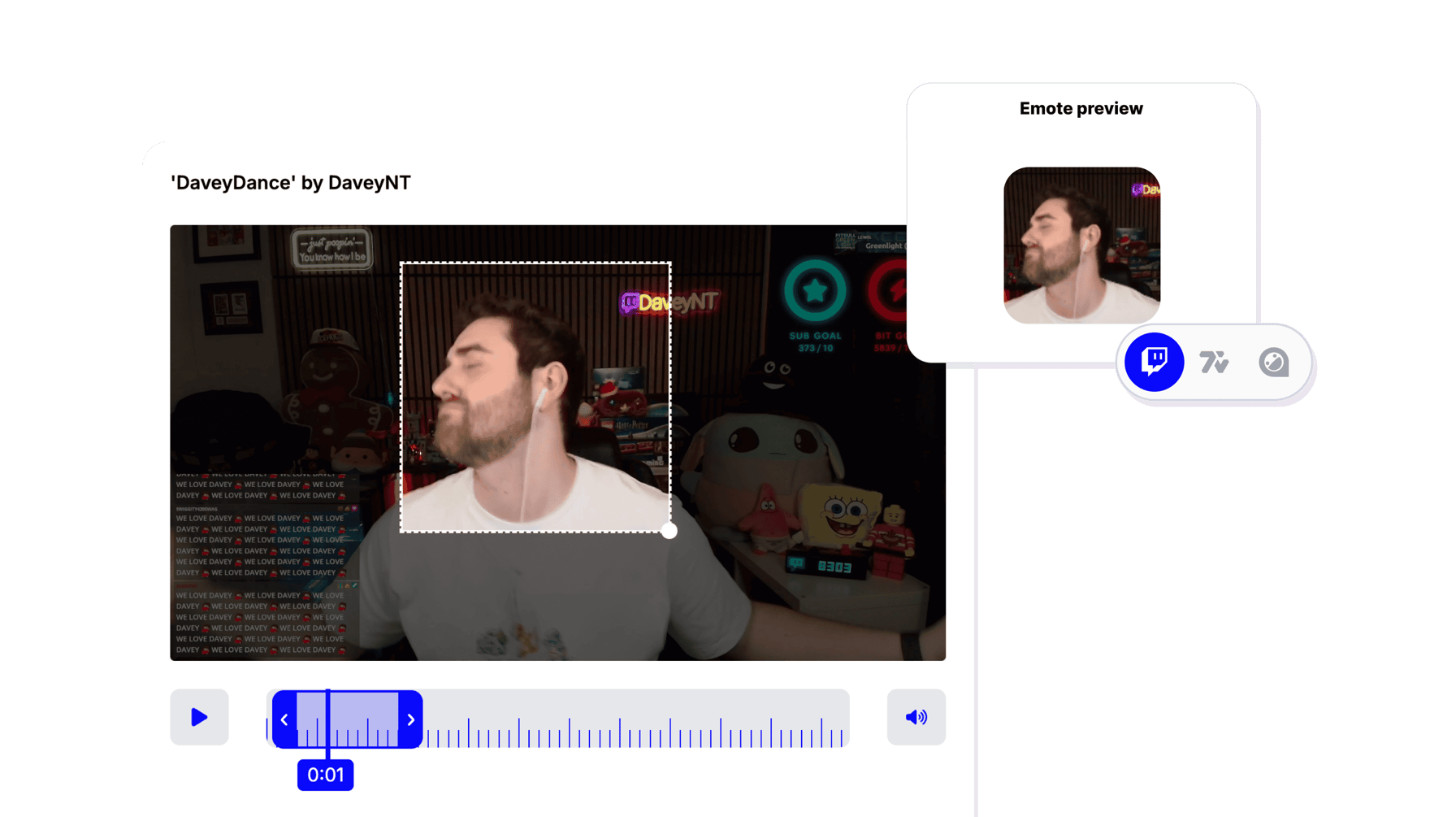Click the 0:01 timestamp badge
Viewport: 1456px width, 817px height.
tap(326, 775)
